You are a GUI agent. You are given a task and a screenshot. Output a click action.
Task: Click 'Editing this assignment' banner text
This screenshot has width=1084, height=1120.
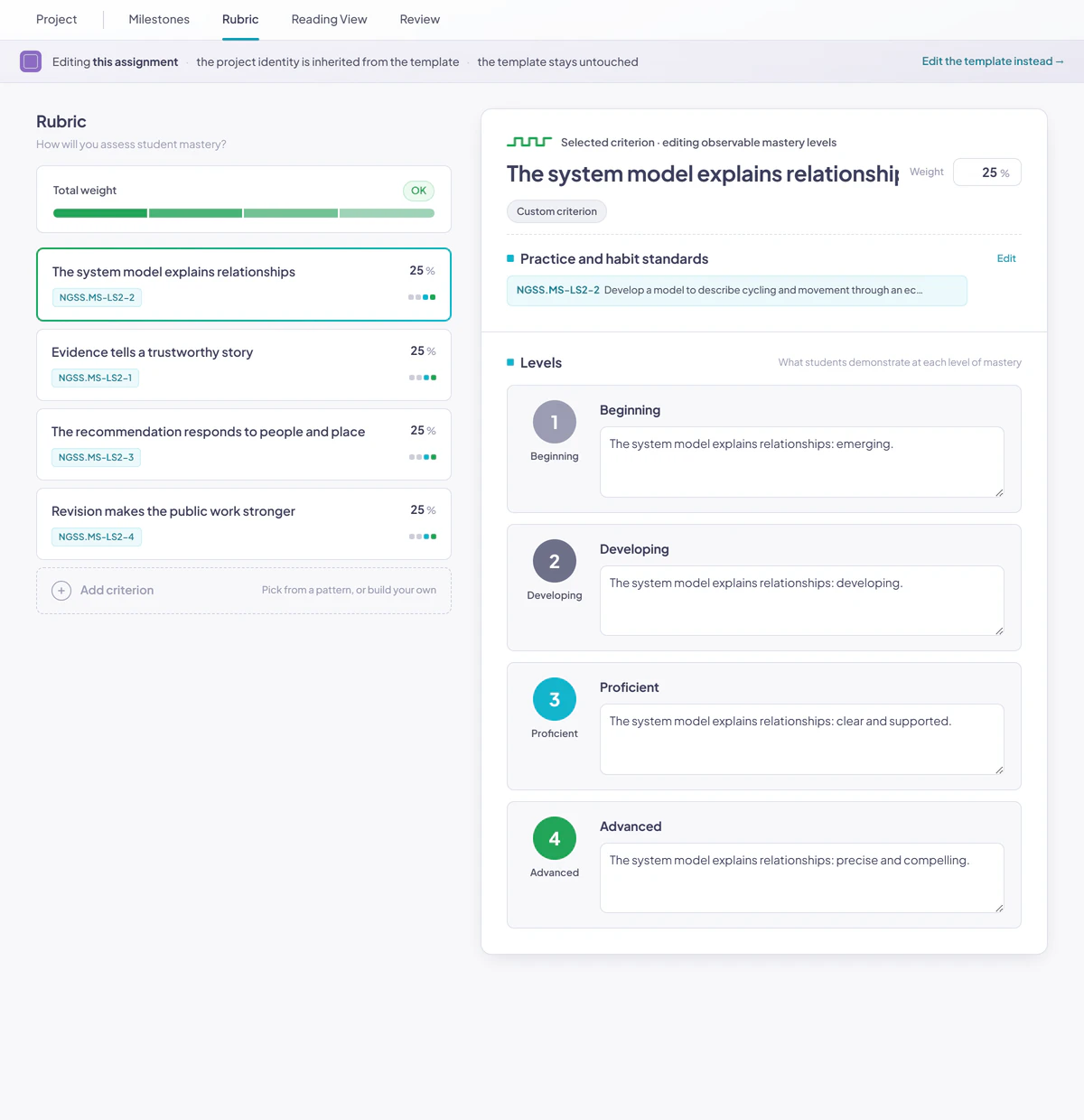115,61
